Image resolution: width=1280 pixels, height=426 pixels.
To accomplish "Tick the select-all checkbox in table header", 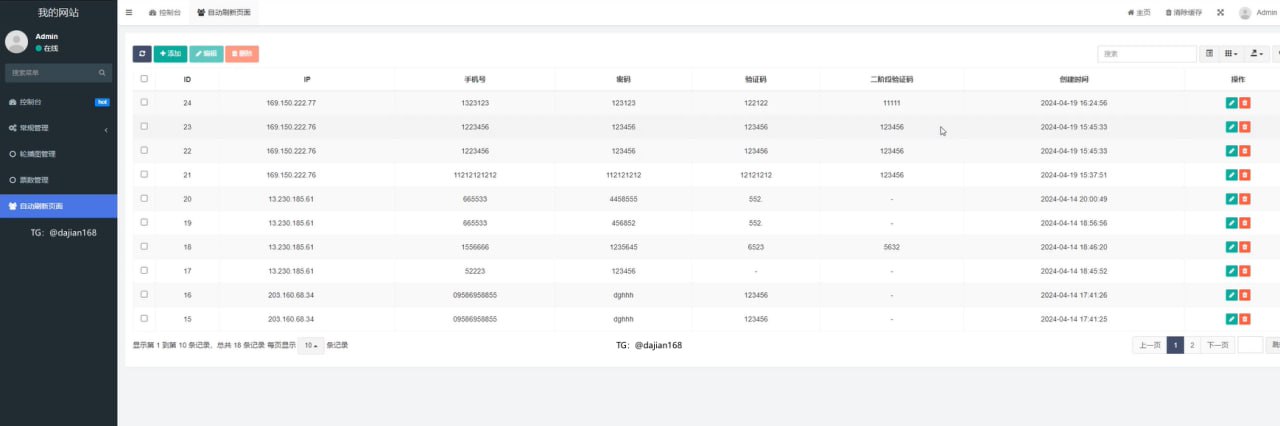I will 144,79.
